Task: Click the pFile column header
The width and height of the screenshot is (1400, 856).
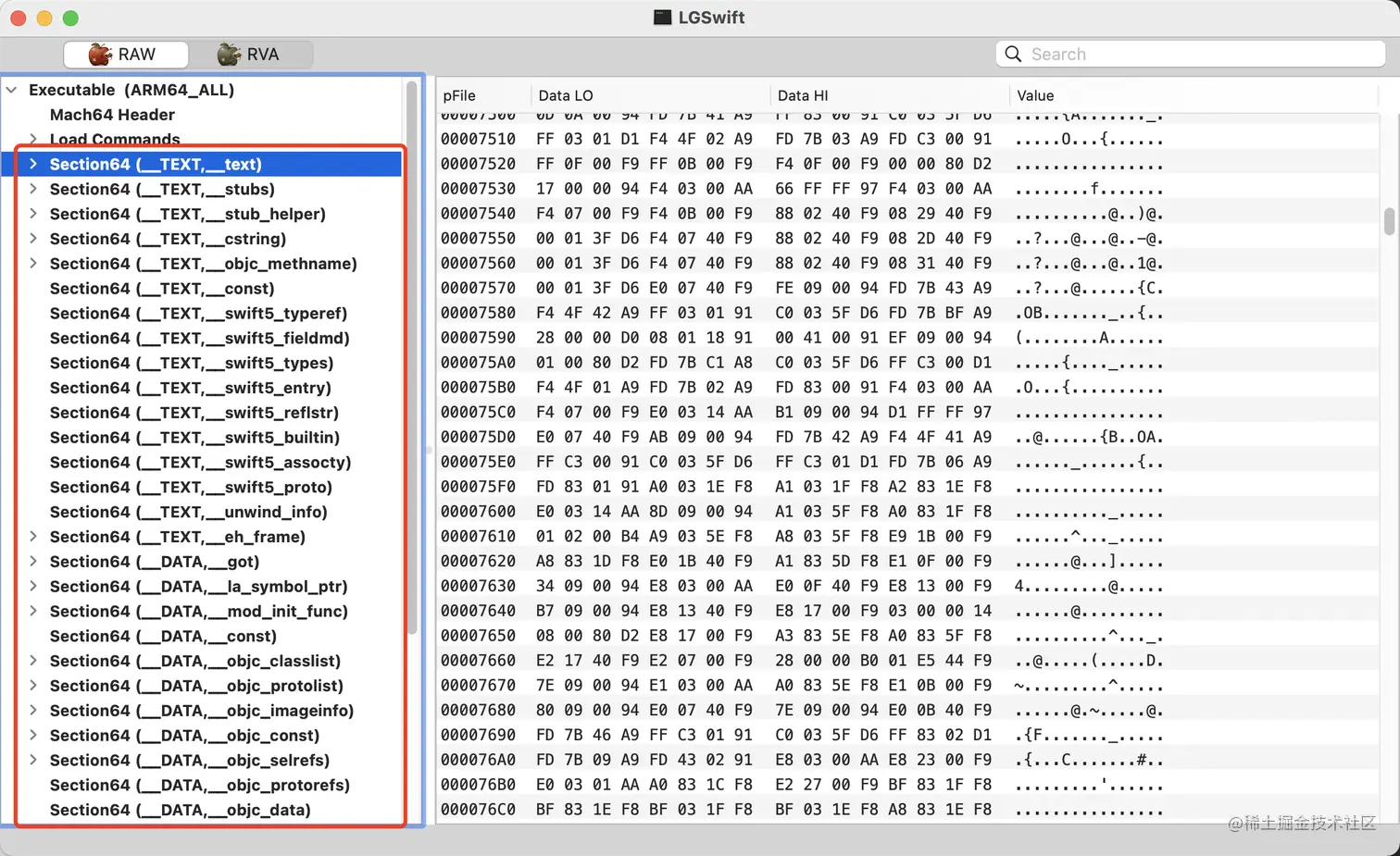Action: point(483,95)
